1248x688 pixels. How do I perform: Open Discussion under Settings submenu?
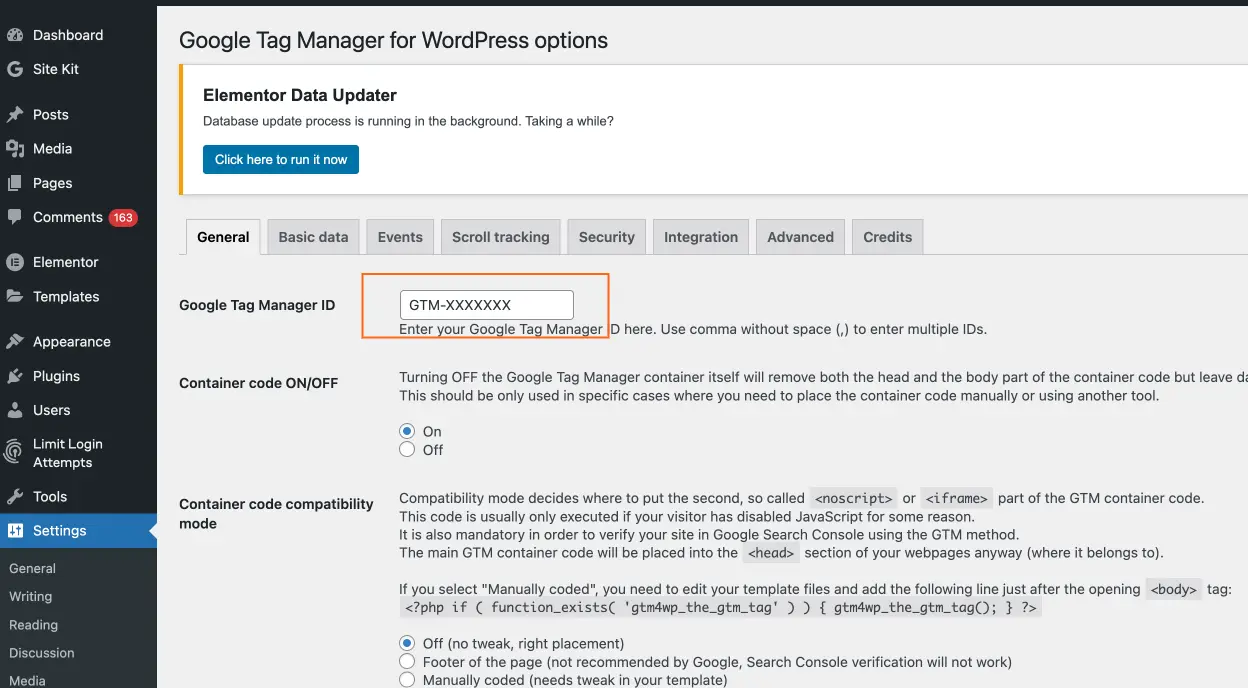pyautogui.click(x=42, y=653)
